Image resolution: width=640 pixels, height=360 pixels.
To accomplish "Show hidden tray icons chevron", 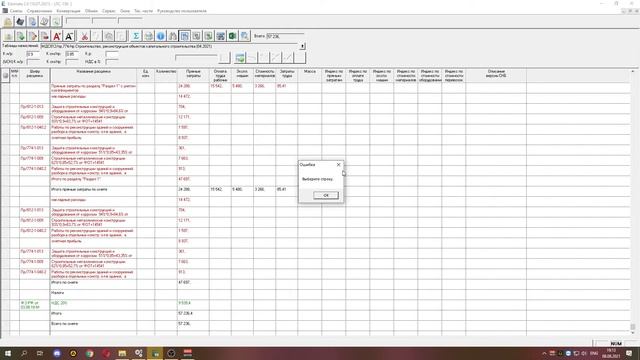I will [544, 353].
